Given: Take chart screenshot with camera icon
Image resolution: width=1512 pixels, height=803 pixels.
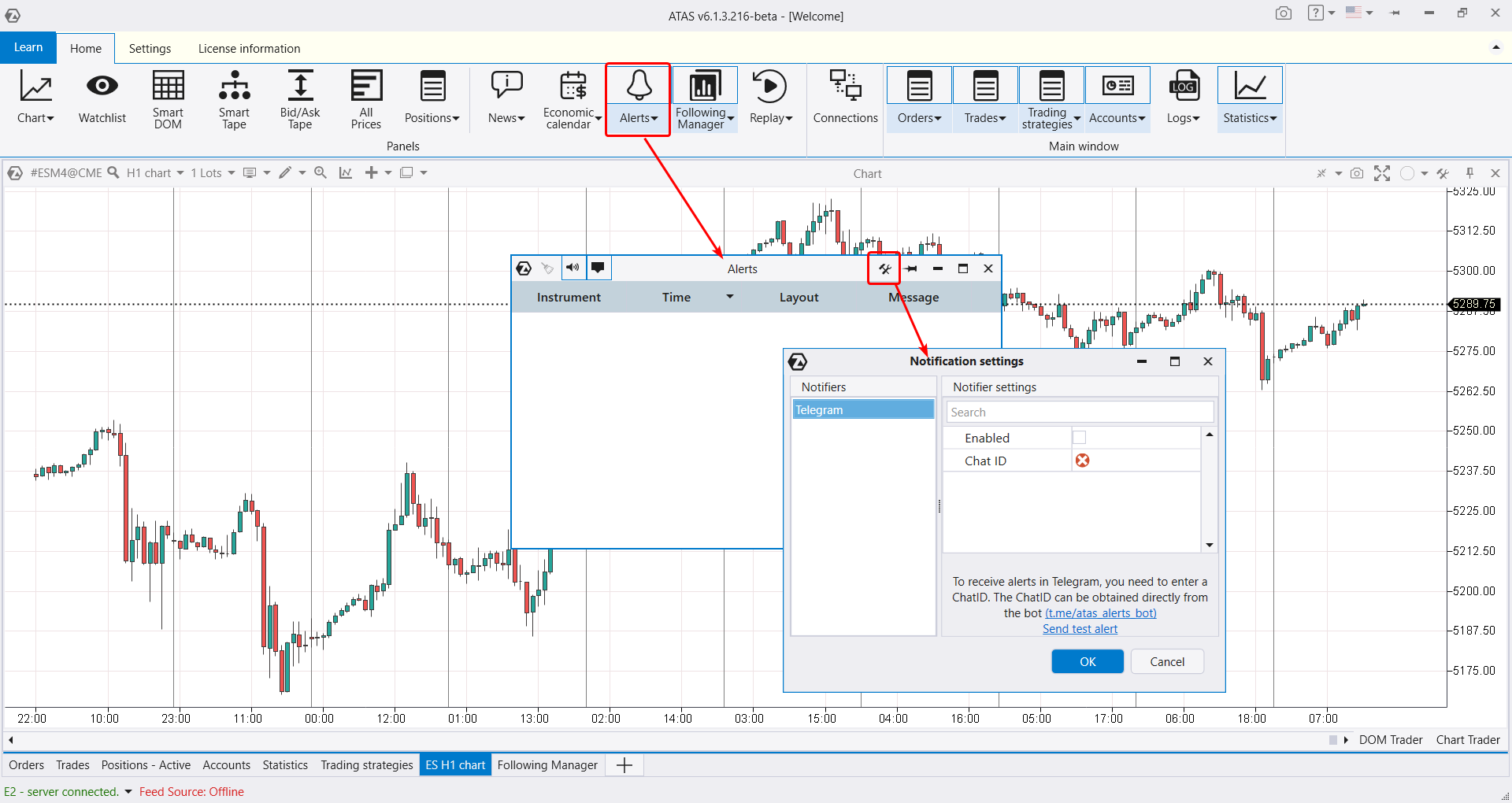Looking at the screenshot, I should coord(1356,173).
